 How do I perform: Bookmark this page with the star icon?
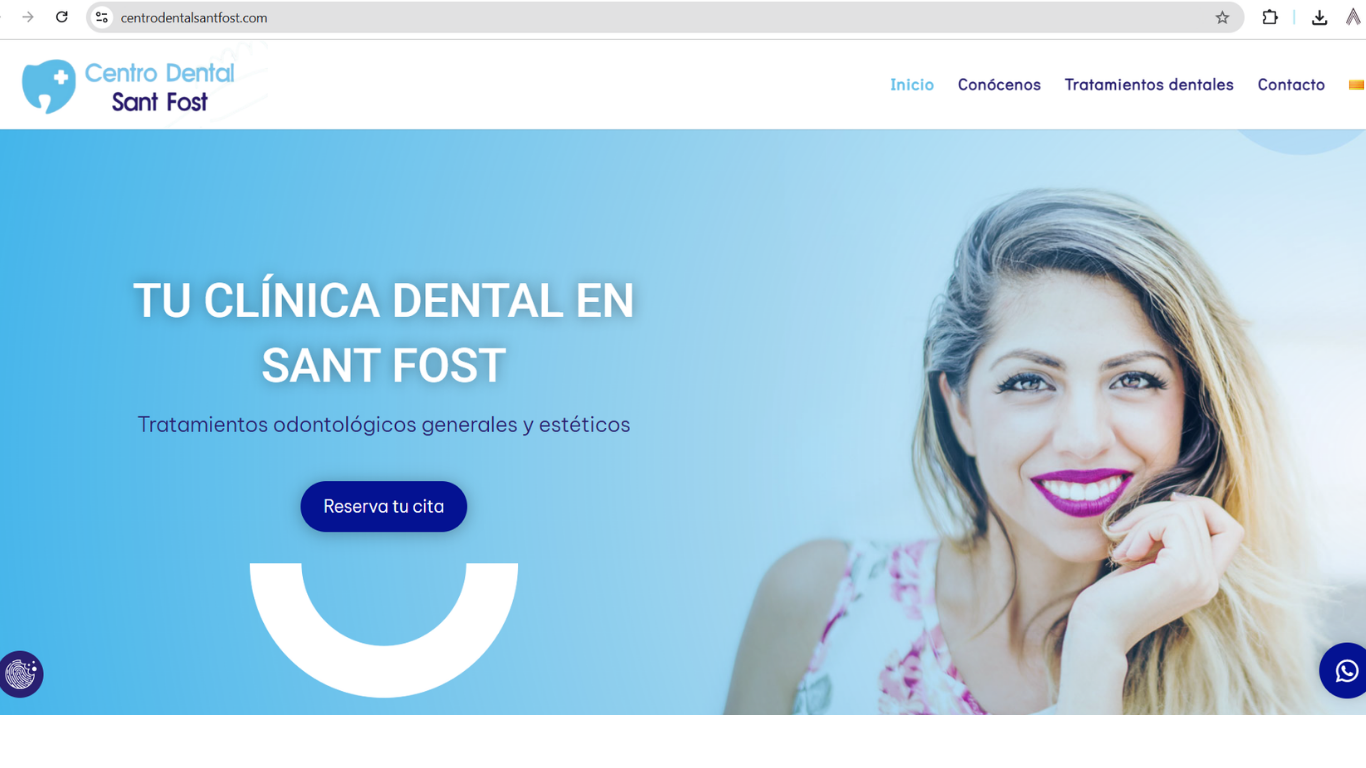(1222, 17)
